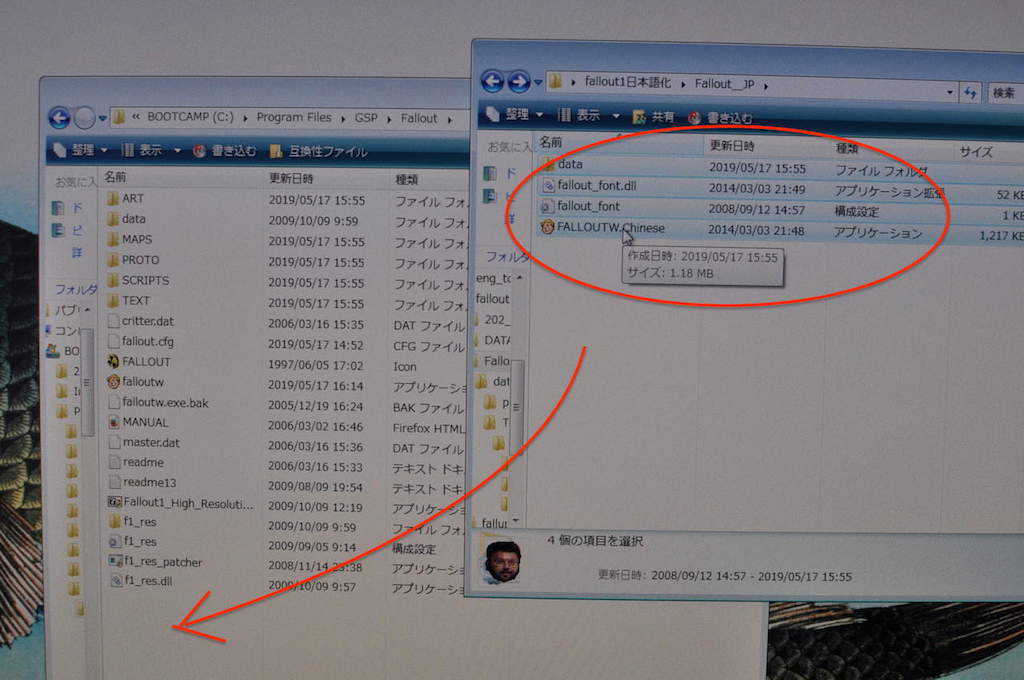Select the critter.dat file icon

(114, 321)
